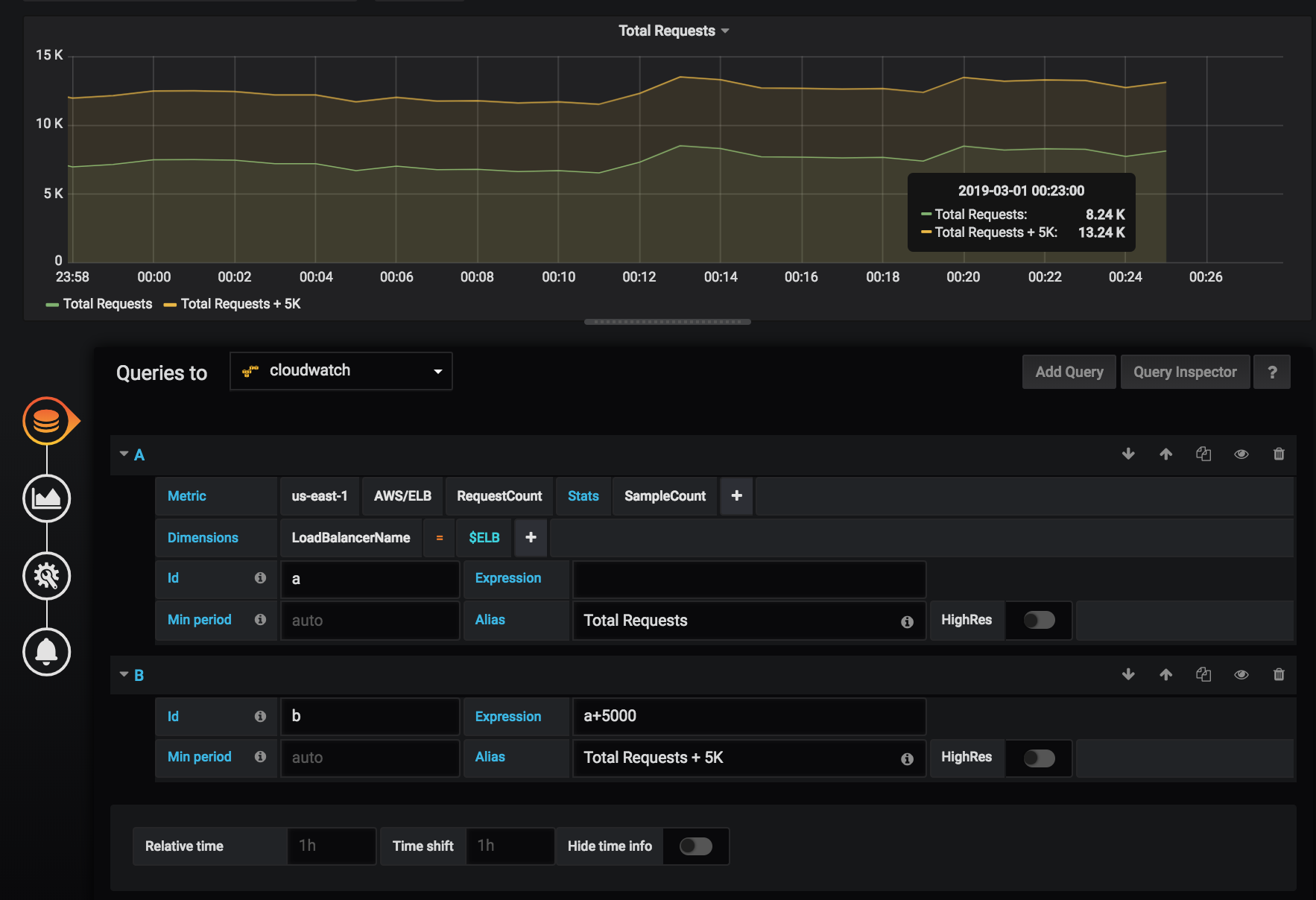The width and height of the screenshot is (1316, 900).
Task: Toggle visibility of query A
Action: [1241, 454]
